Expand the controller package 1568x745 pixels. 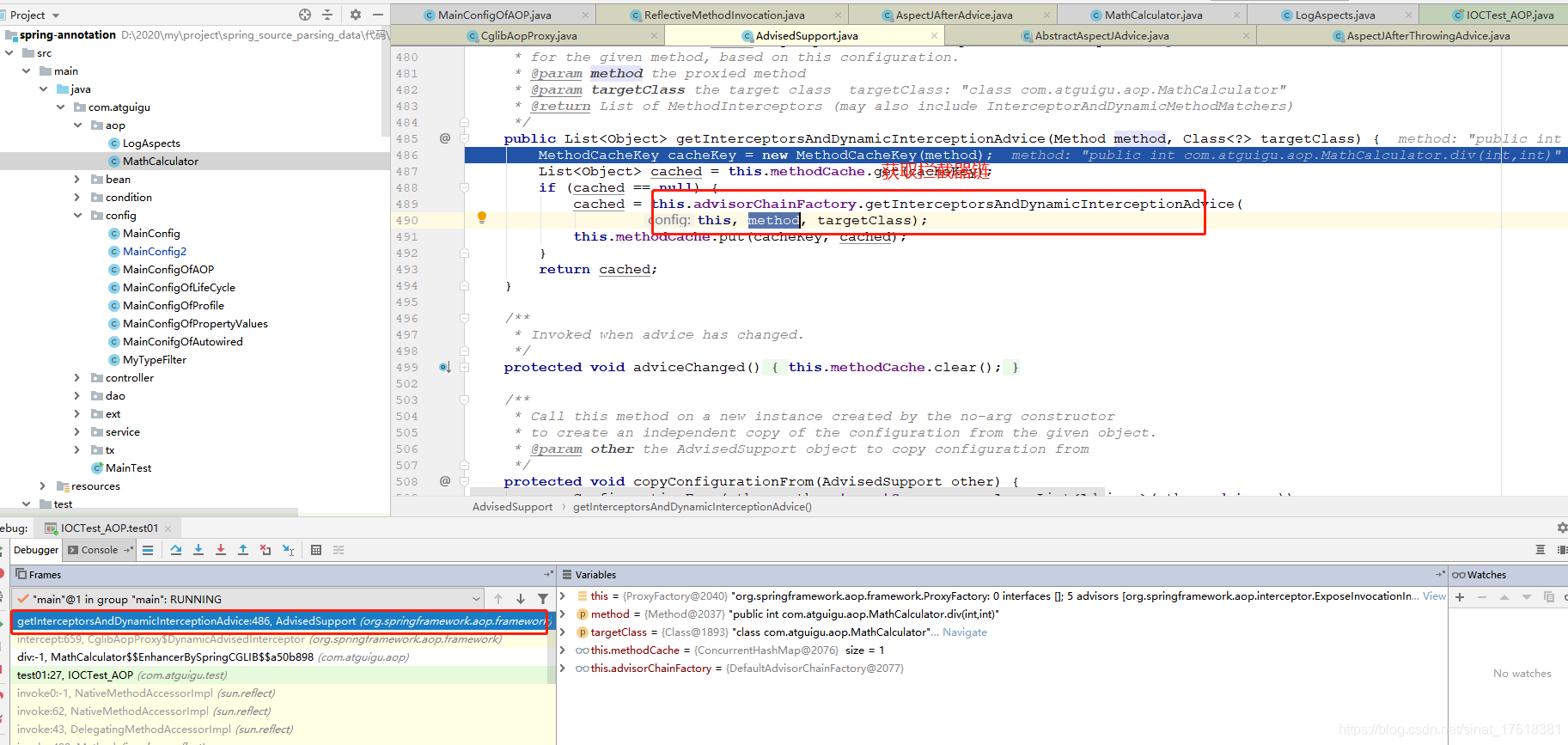coord(78,378)
